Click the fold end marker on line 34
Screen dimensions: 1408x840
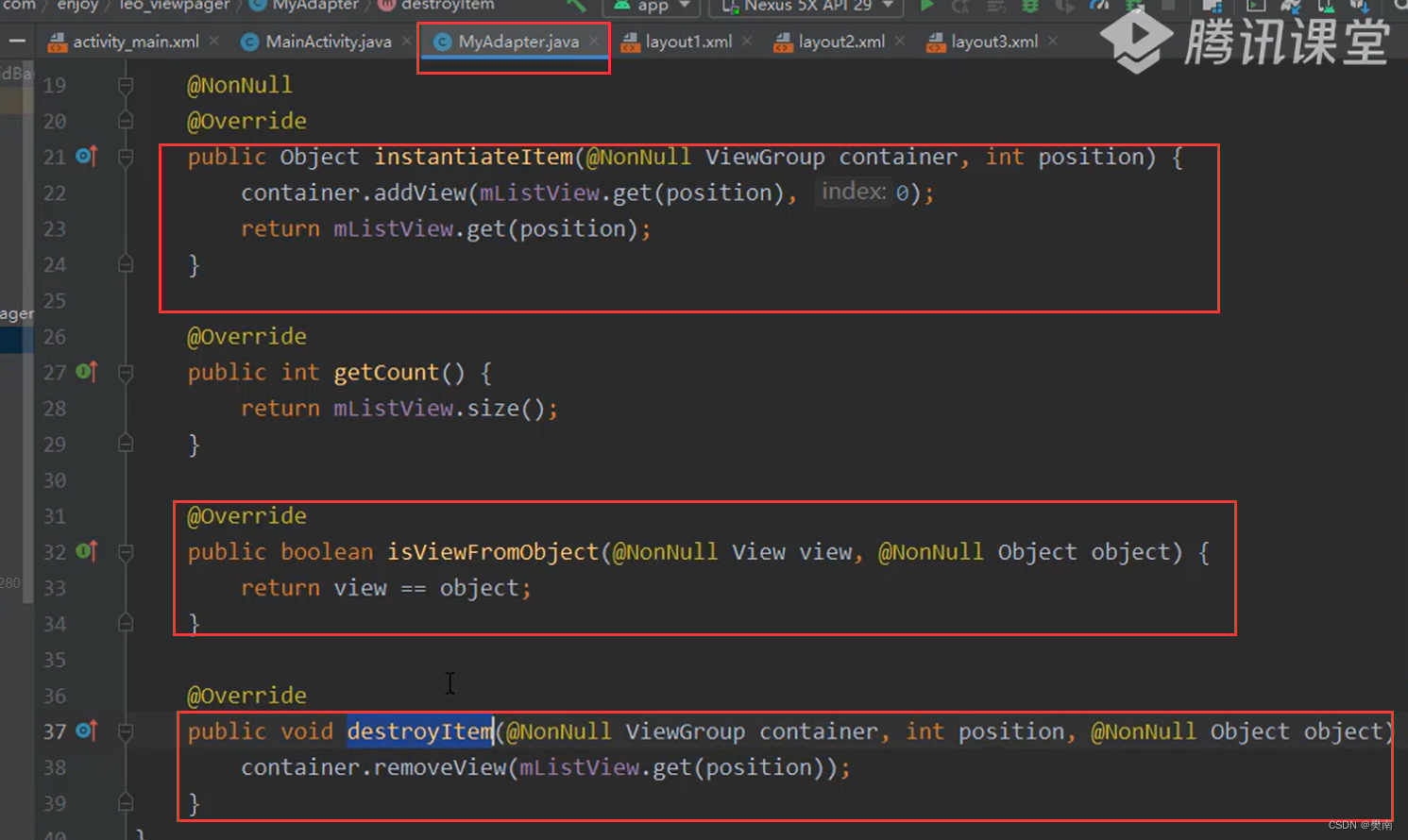click(x=125, y=623)
